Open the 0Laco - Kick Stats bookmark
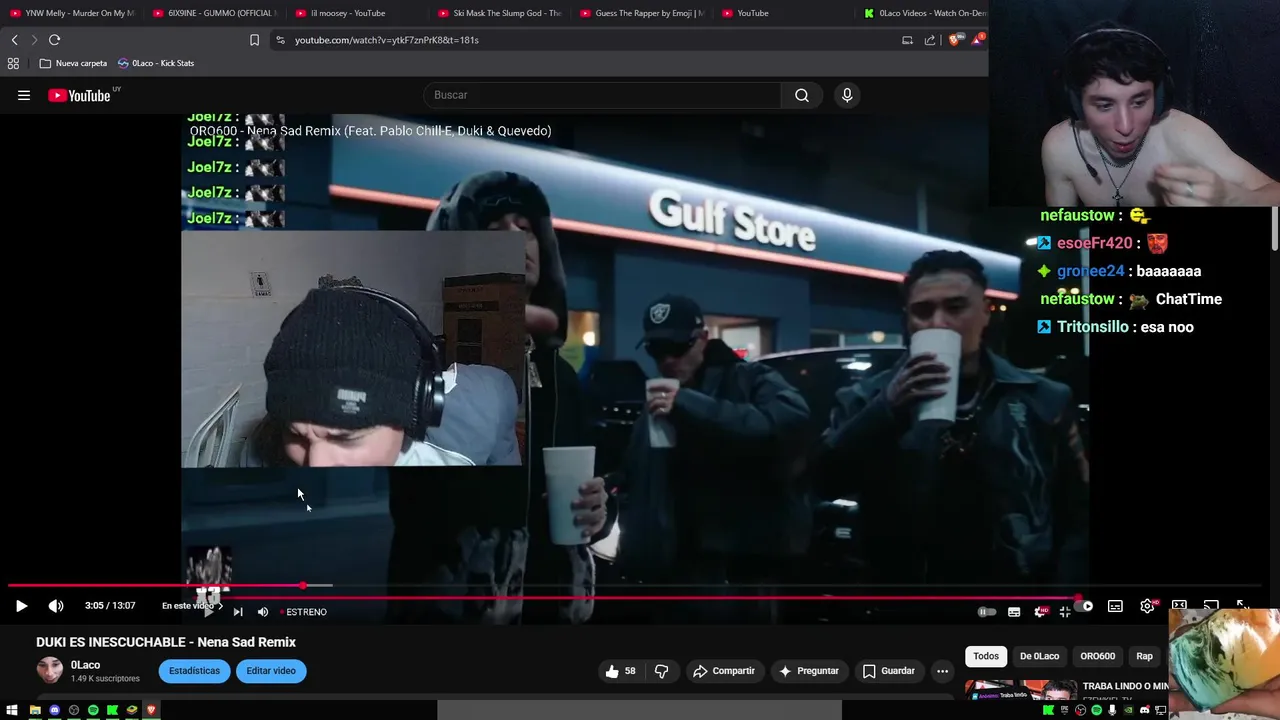The width and height of the screenshot is (1280, 720). (156, 63)
